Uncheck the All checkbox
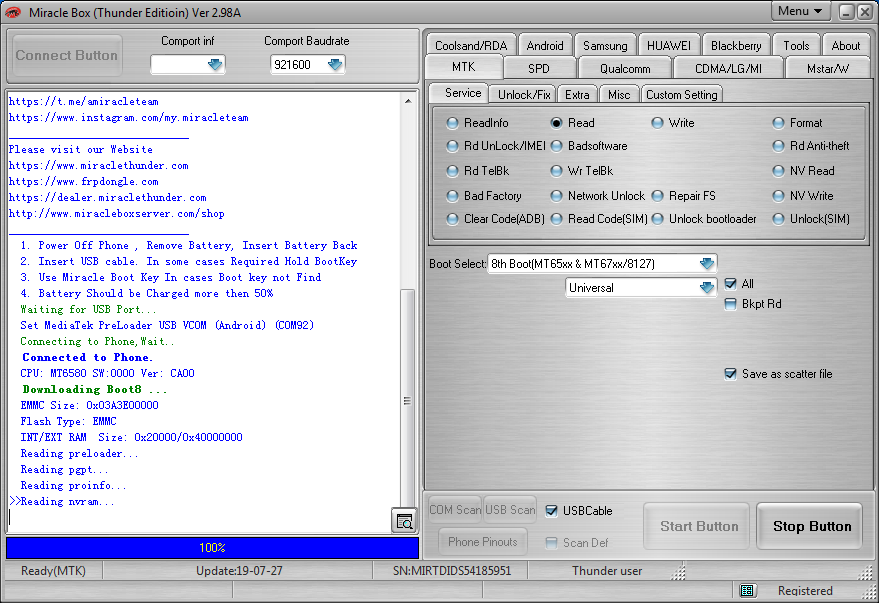This screenshot has height=603, width=879. point(730,284)
